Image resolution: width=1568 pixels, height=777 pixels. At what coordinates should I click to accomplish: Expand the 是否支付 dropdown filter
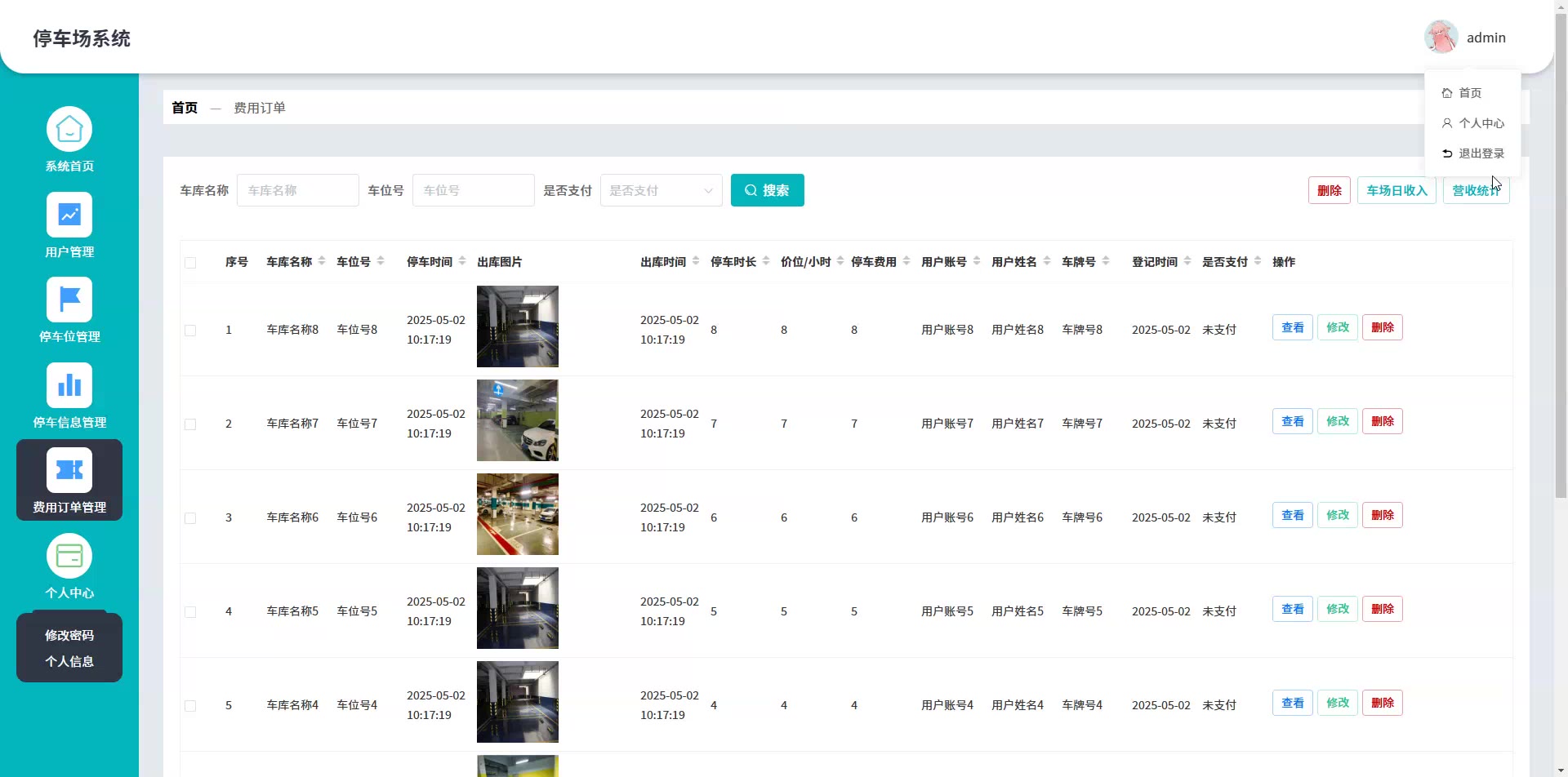pos(661,190)
